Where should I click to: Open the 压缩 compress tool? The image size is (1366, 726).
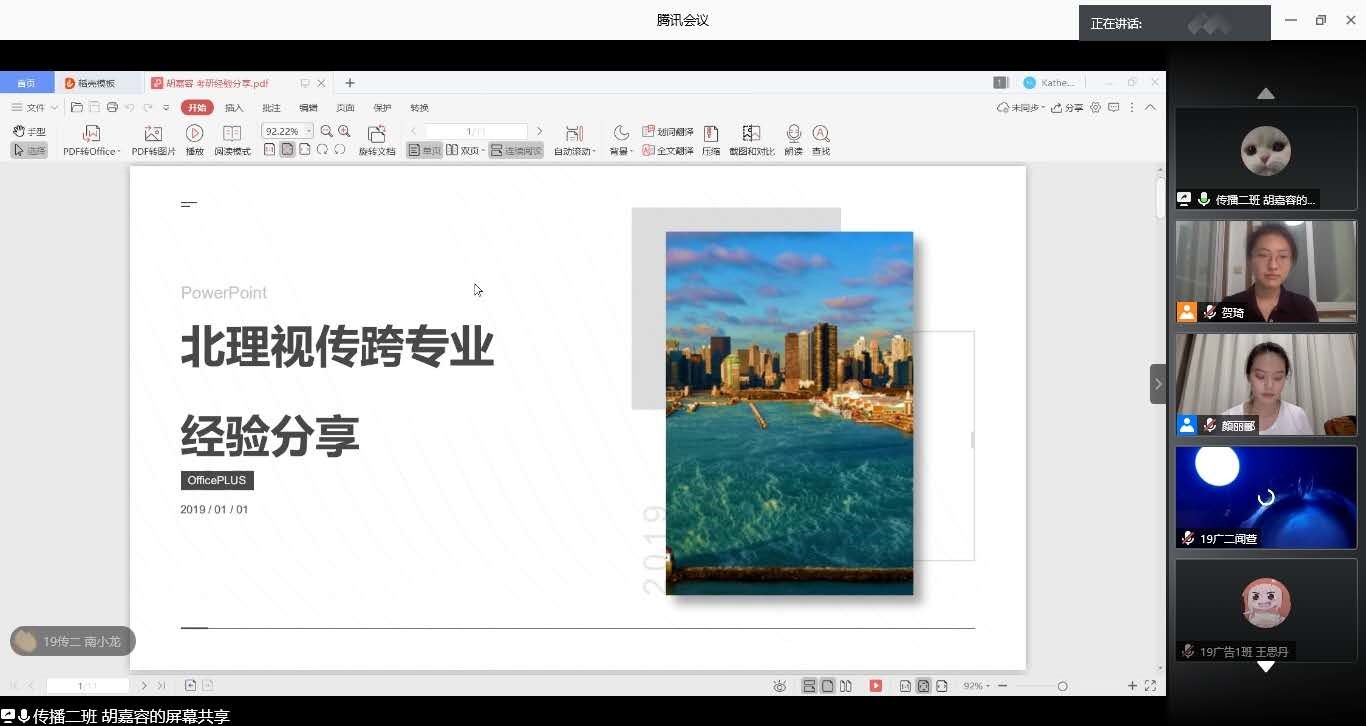pyautogui.click(x=711, y=134)
